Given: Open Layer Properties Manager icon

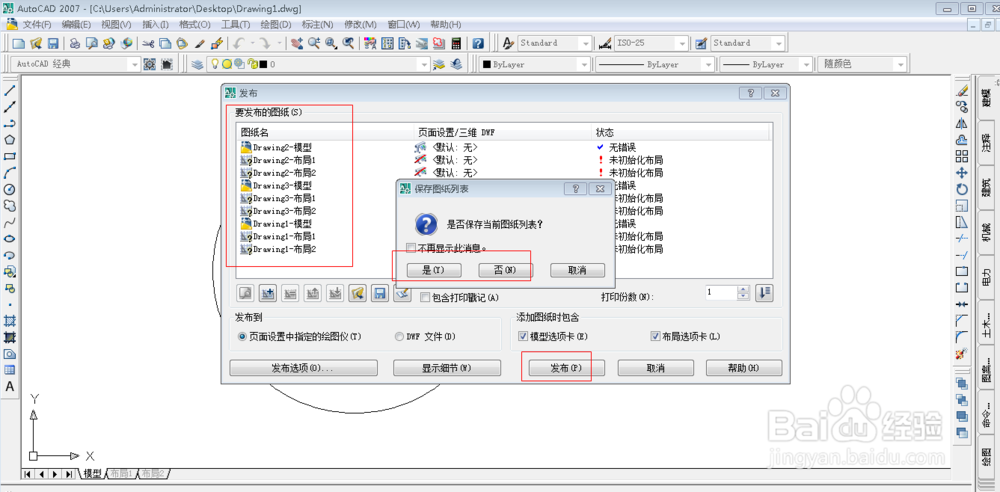Looking at the screenshot, I should (198, 64).
